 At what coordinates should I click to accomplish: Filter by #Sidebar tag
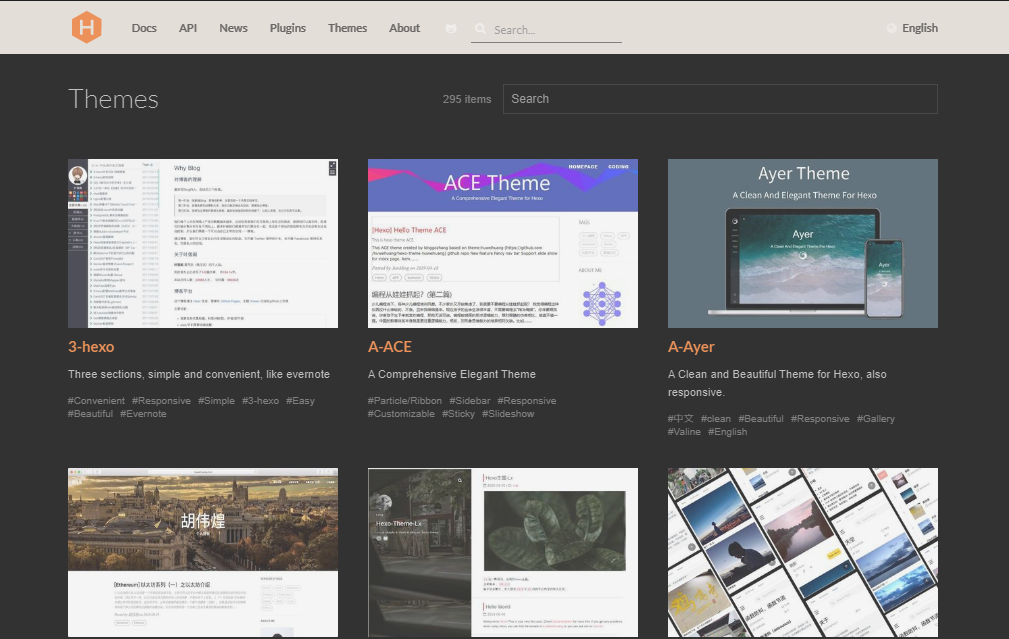[x=470, y=400]
